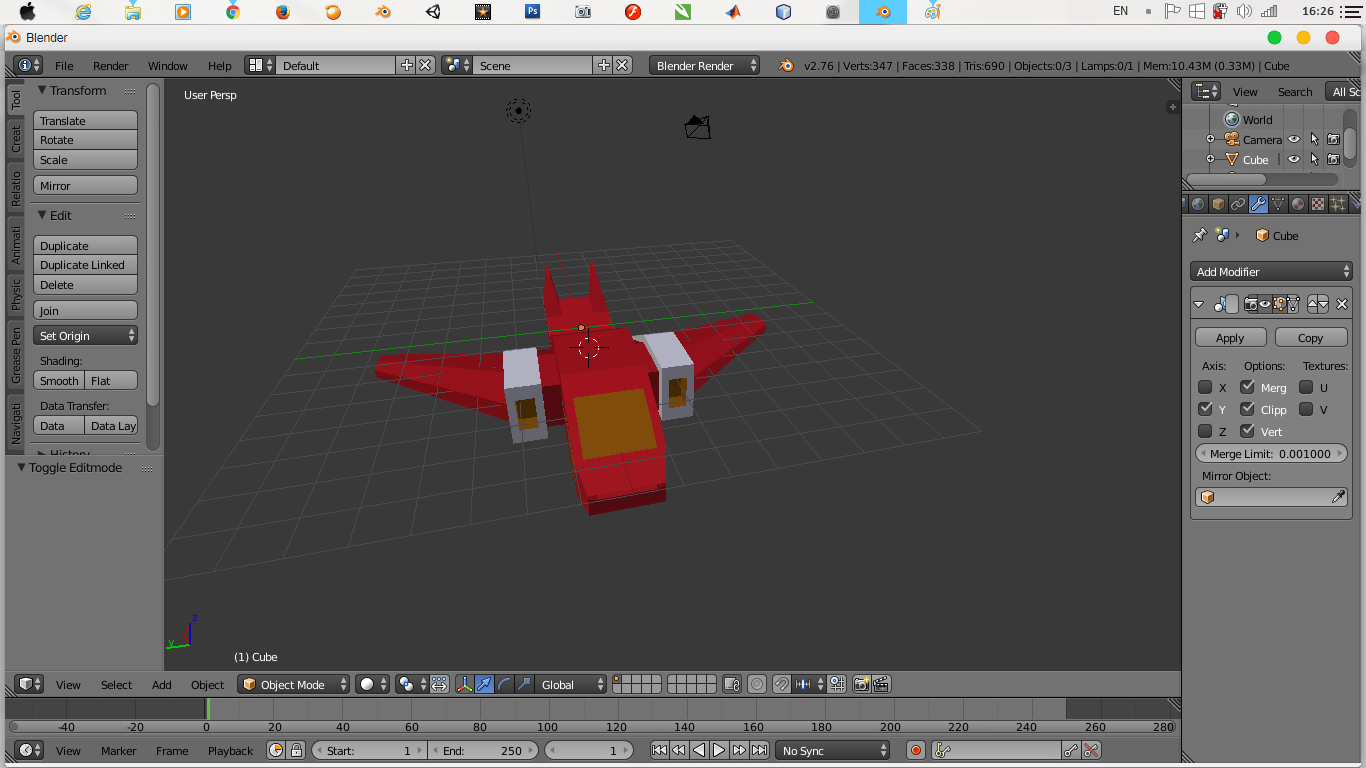Open the Texture properties tab
This screenshot has height=768, width=1366.
(x=1316, y=204)
